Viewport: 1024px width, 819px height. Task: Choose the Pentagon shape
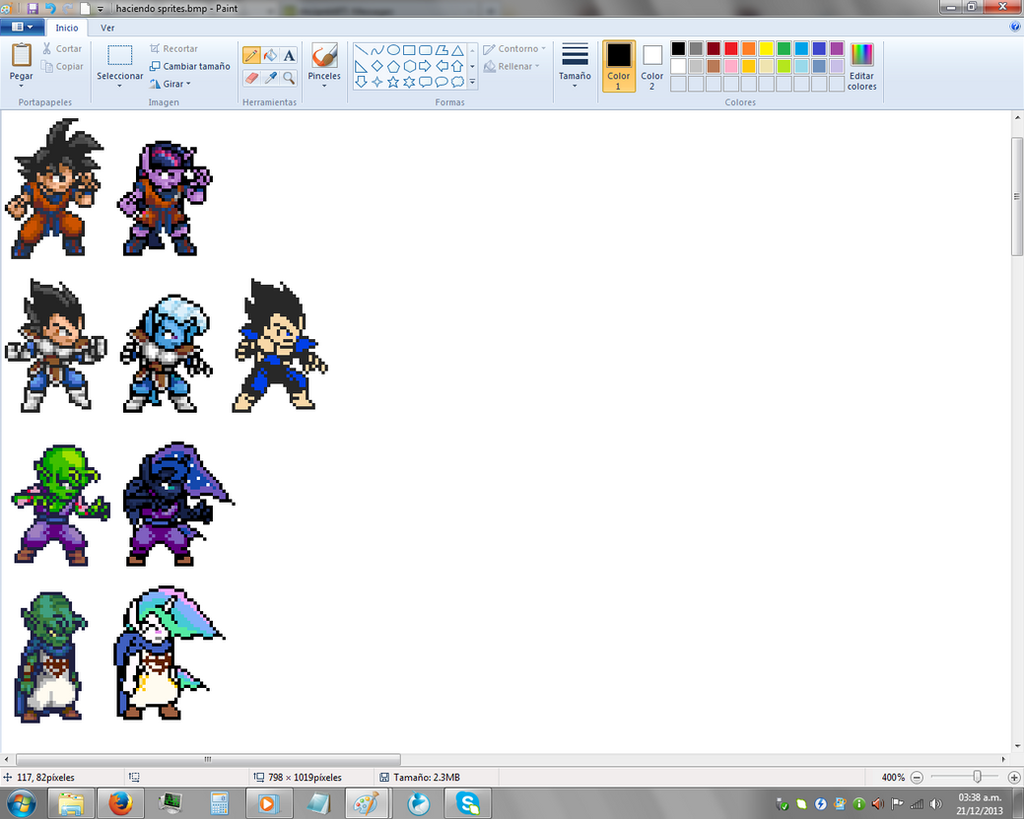[393, 66]
